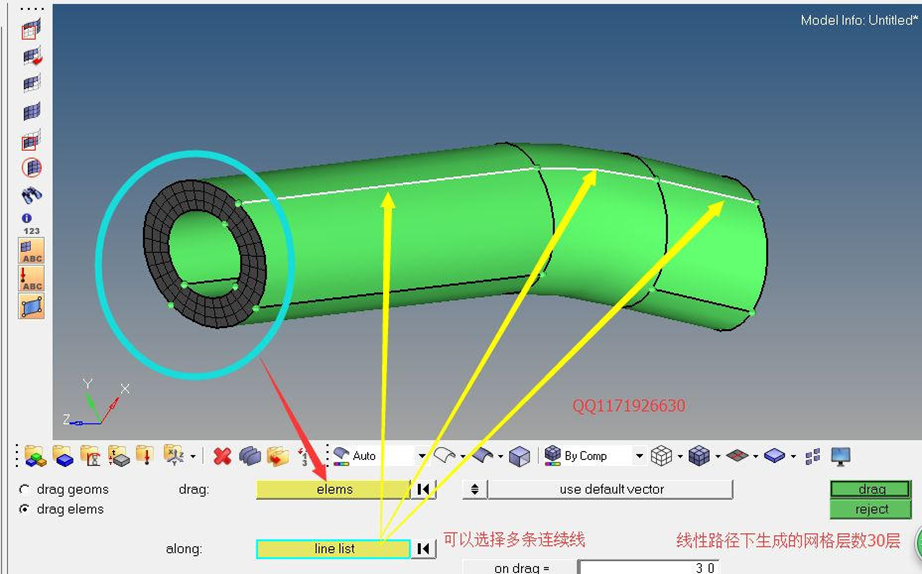Screen dimensions: 922x574
Task: Click the on drag value input field
Action: pyautogui.click(x=647, y=567)
